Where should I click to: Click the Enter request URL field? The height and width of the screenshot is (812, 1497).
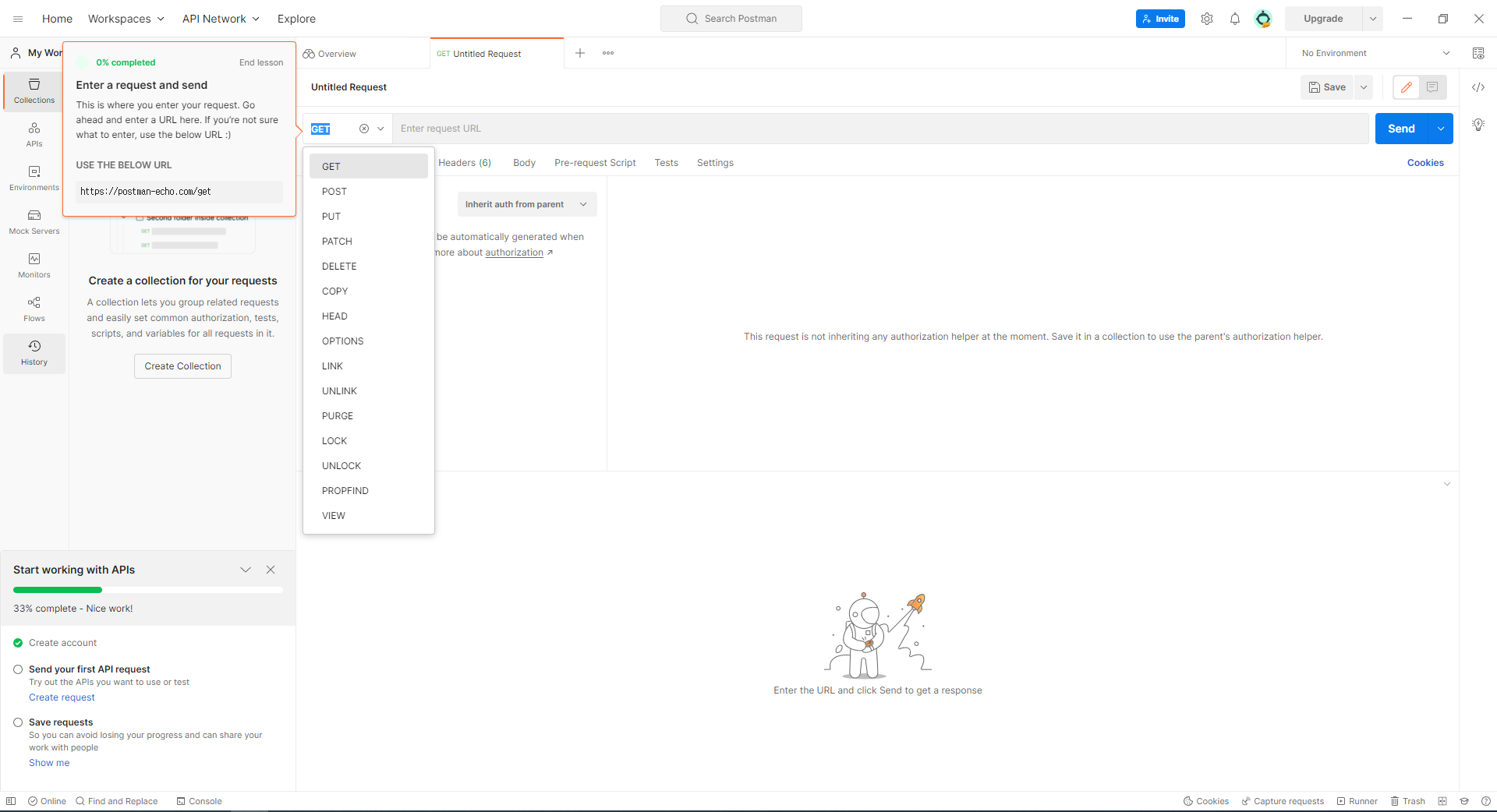(x=880, y=129)
